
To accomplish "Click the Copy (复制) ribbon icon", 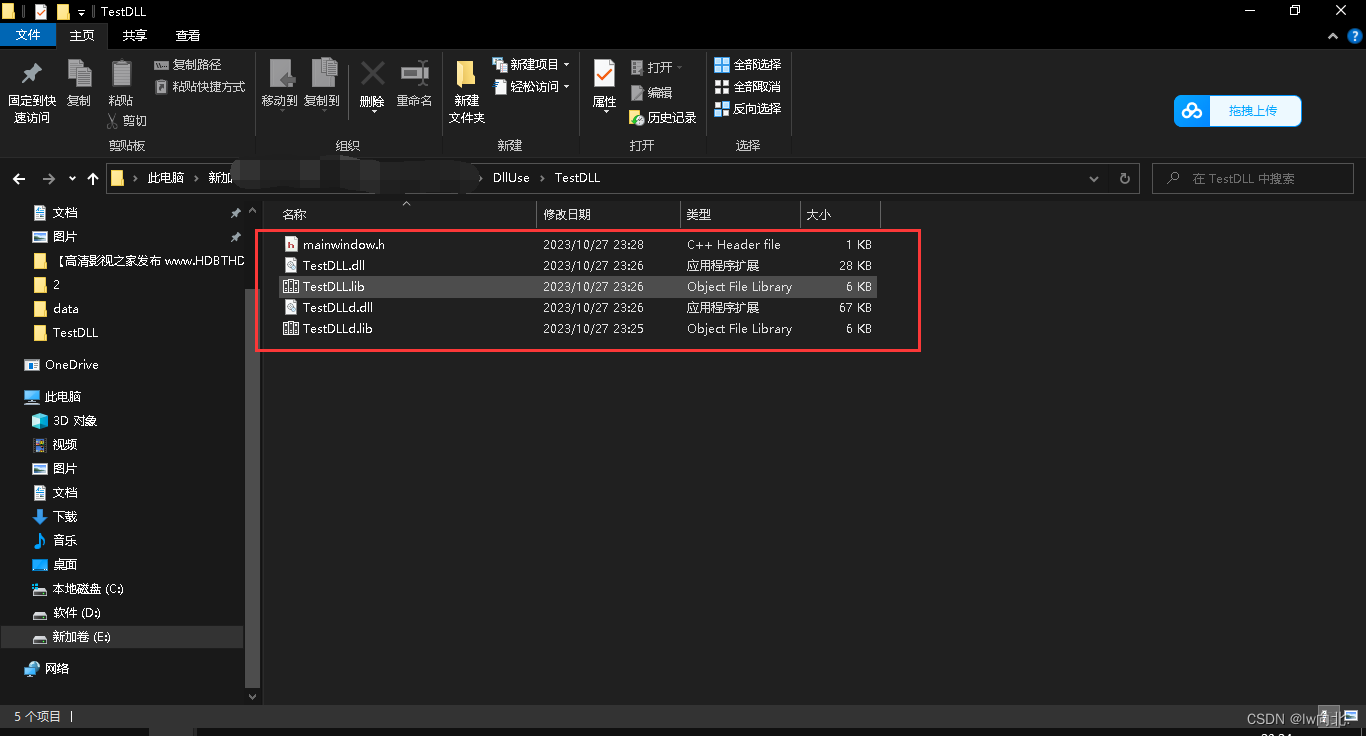I will 79,74.
